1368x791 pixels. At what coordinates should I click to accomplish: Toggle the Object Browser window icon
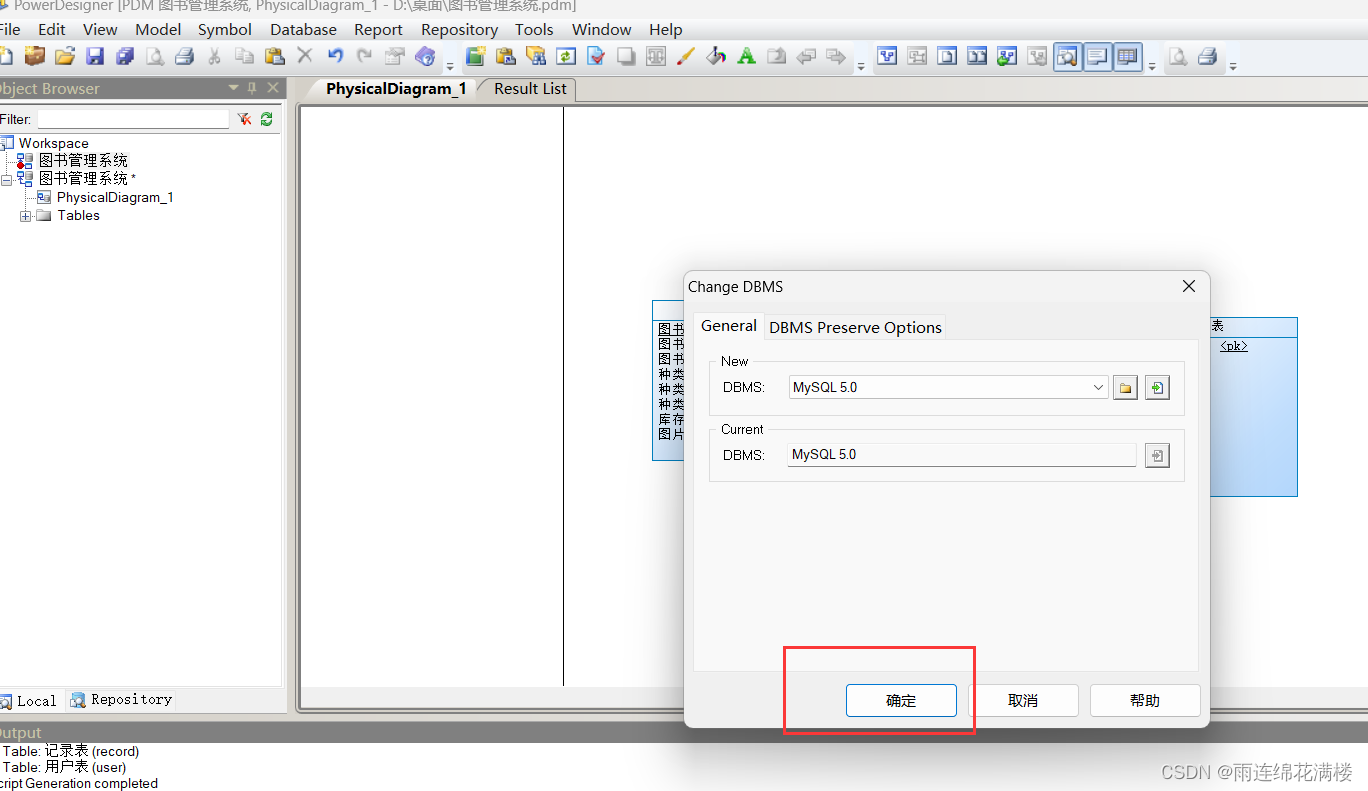(1068, 57)
